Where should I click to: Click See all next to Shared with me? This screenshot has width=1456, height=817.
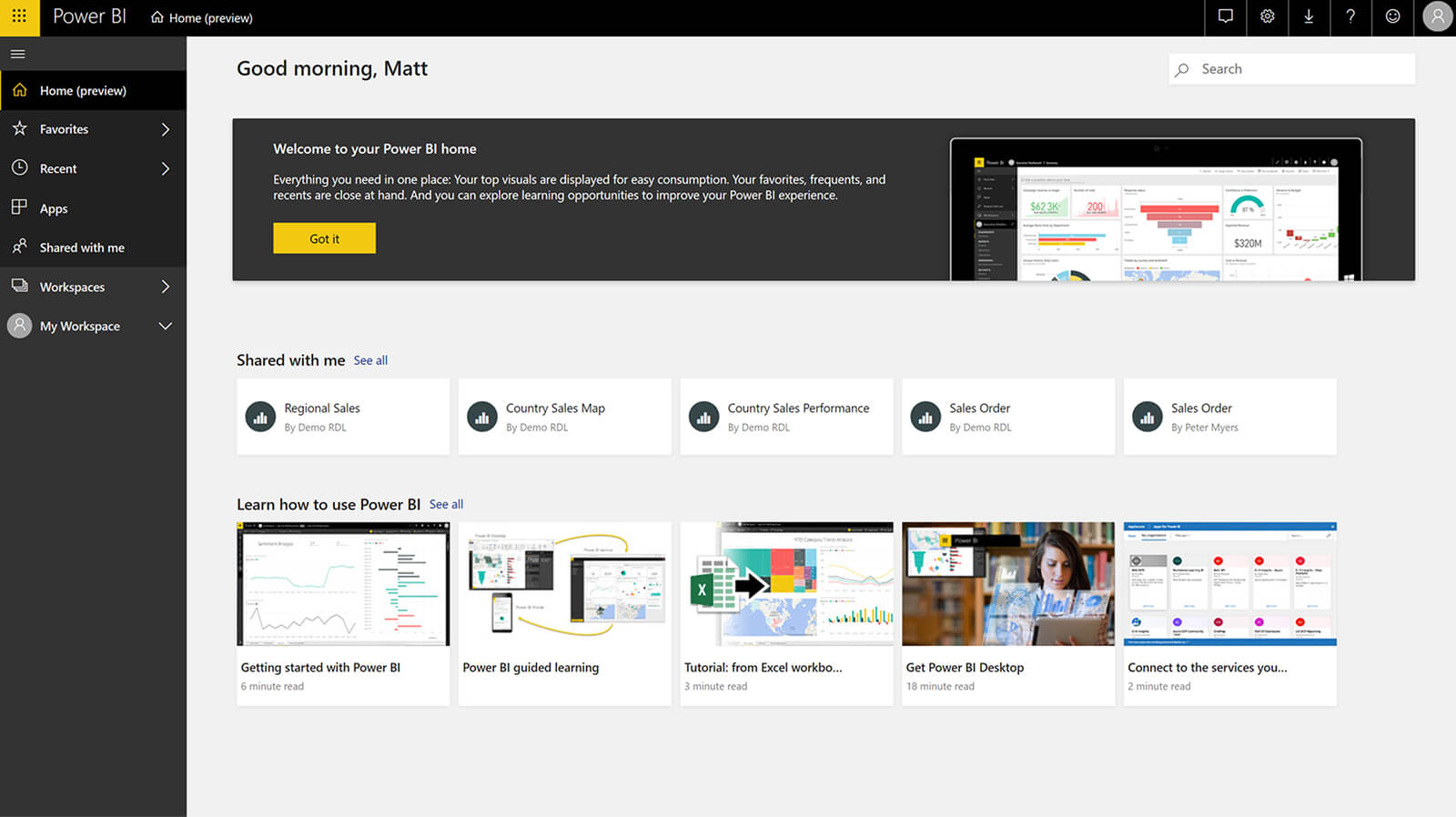click(x=370, y=360)
